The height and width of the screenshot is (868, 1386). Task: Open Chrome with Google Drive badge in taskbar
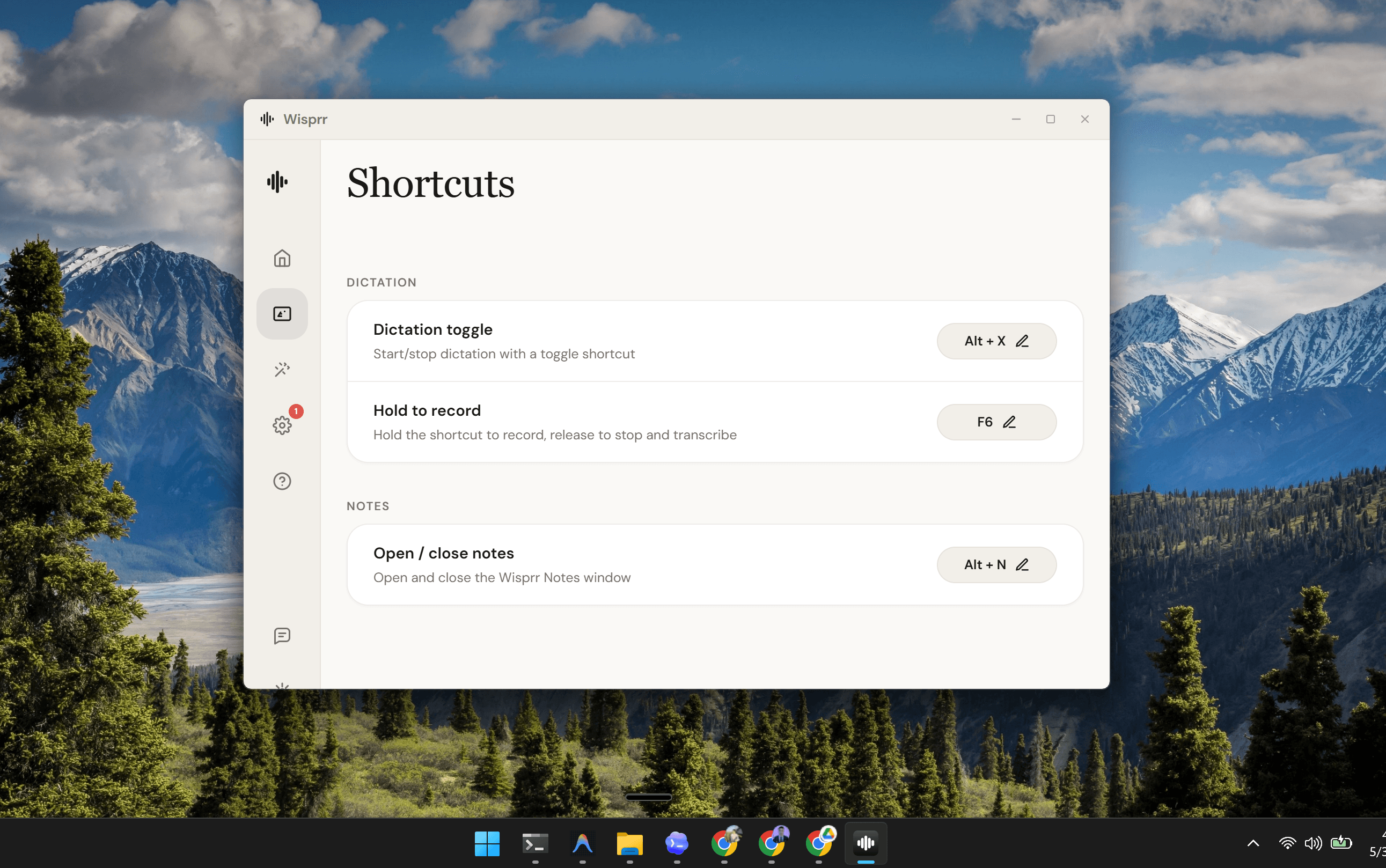tap(820, 842)
